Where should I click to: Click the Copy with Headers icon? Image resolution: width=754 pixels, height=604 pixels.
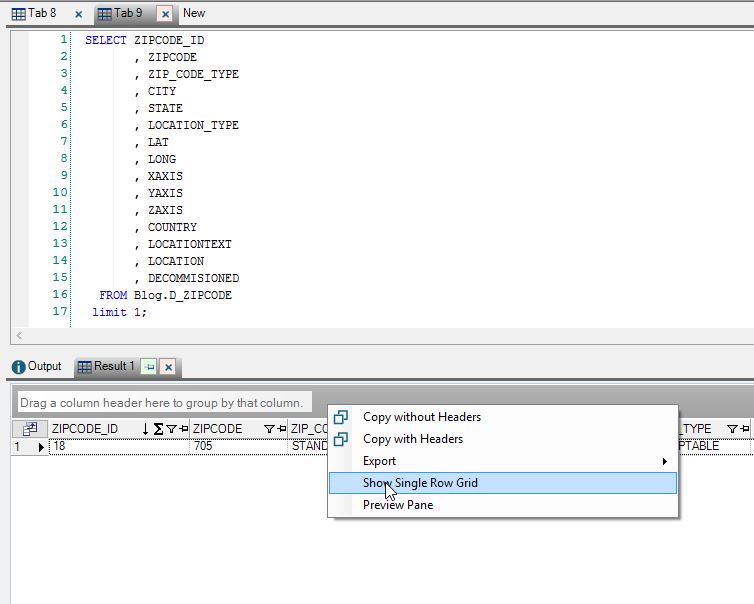tap(340, 439)
